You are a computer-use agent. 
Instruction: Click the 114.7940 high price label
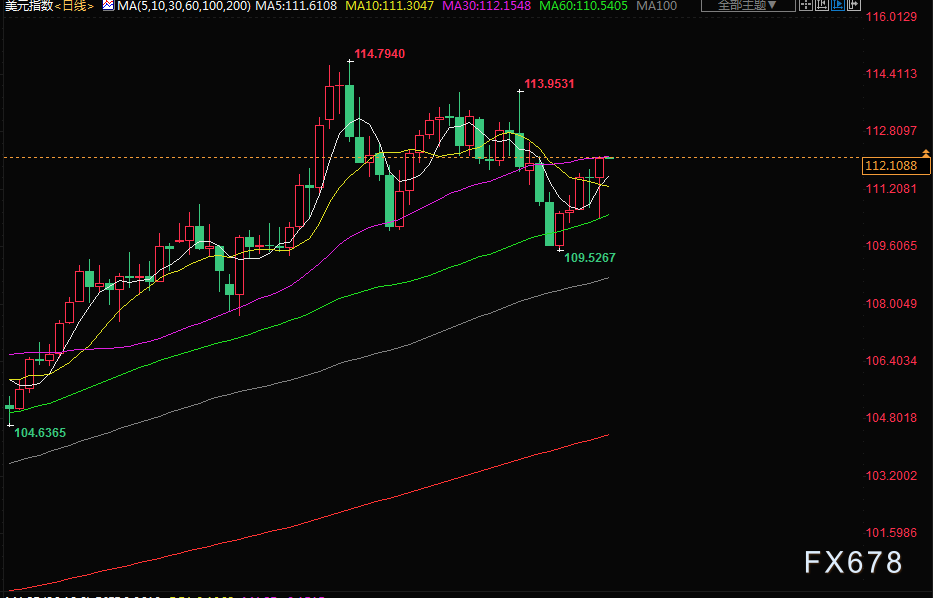380,54
